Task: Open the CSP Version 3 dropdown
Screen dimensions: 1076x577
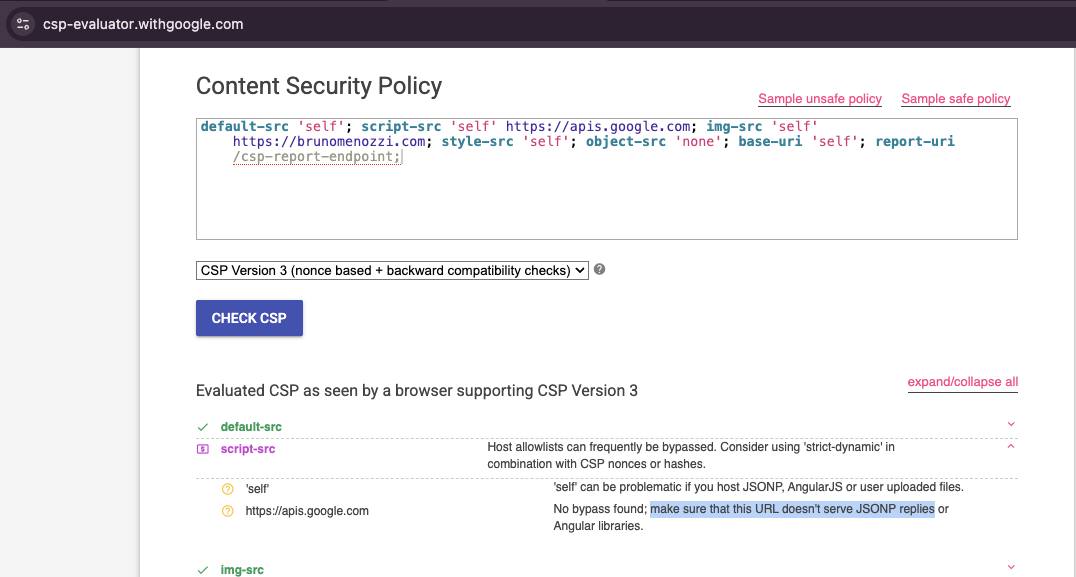Action: [x=392, y=270]
